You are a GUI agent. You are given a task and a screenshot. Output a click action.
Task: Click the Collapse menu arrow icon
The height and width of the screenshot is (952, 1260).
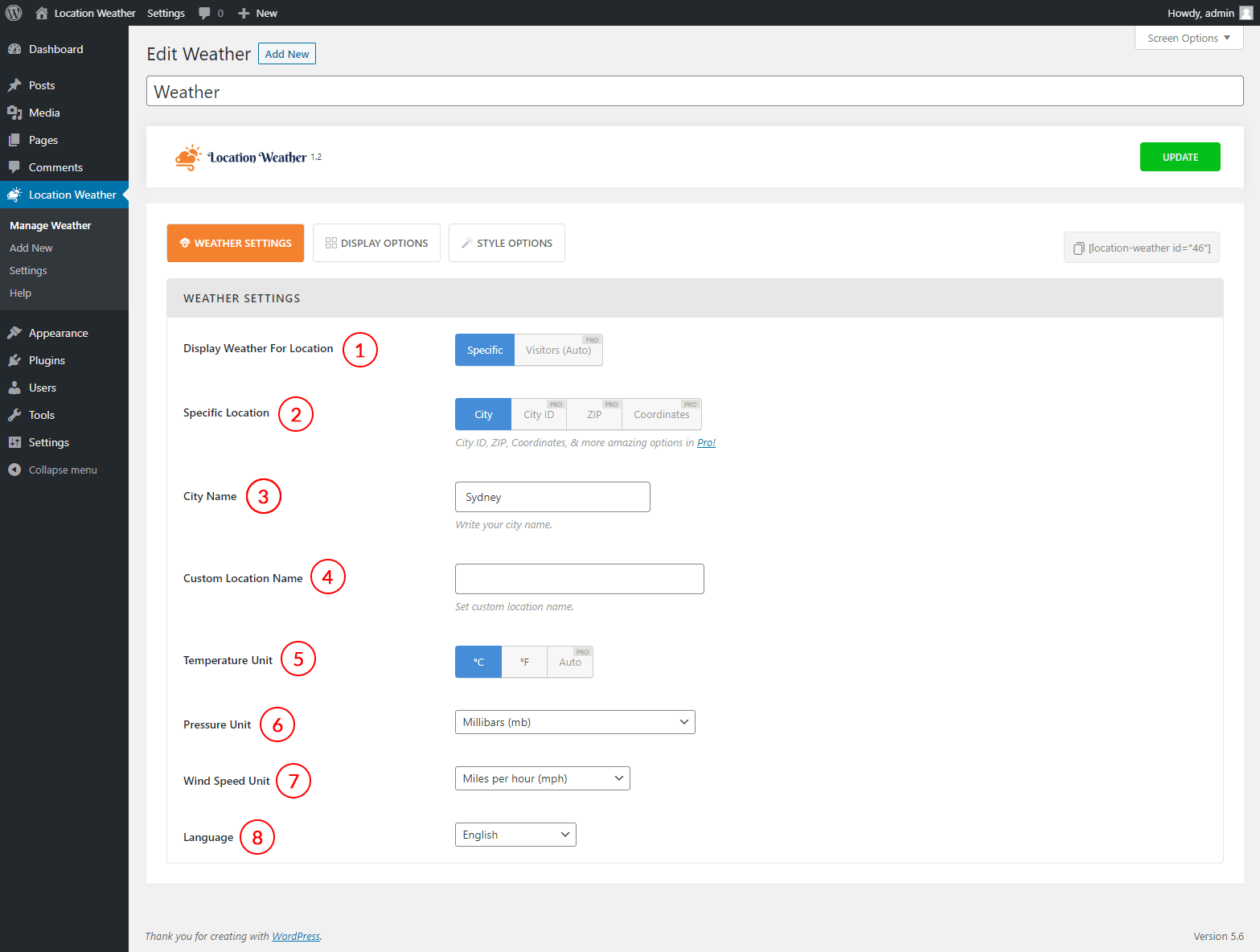tap(14, 470)
